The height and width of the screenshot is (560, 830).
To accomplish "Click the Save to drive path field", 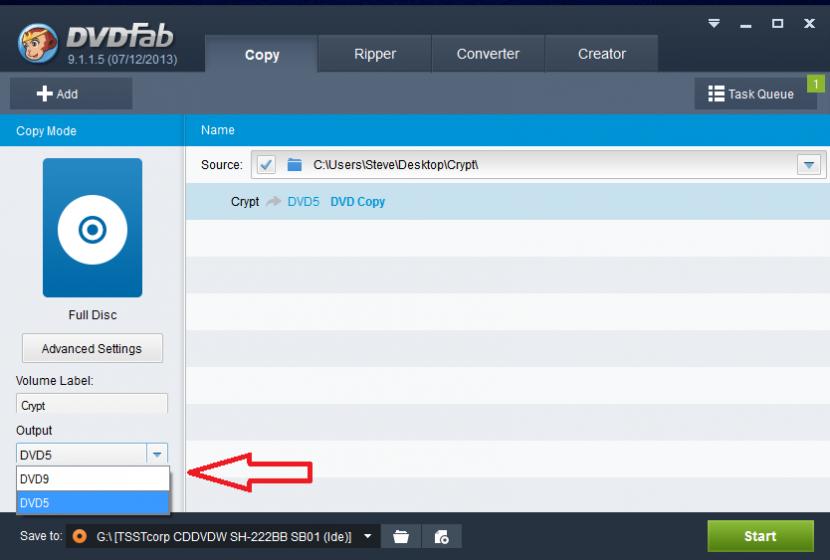I will click(223, 537).
